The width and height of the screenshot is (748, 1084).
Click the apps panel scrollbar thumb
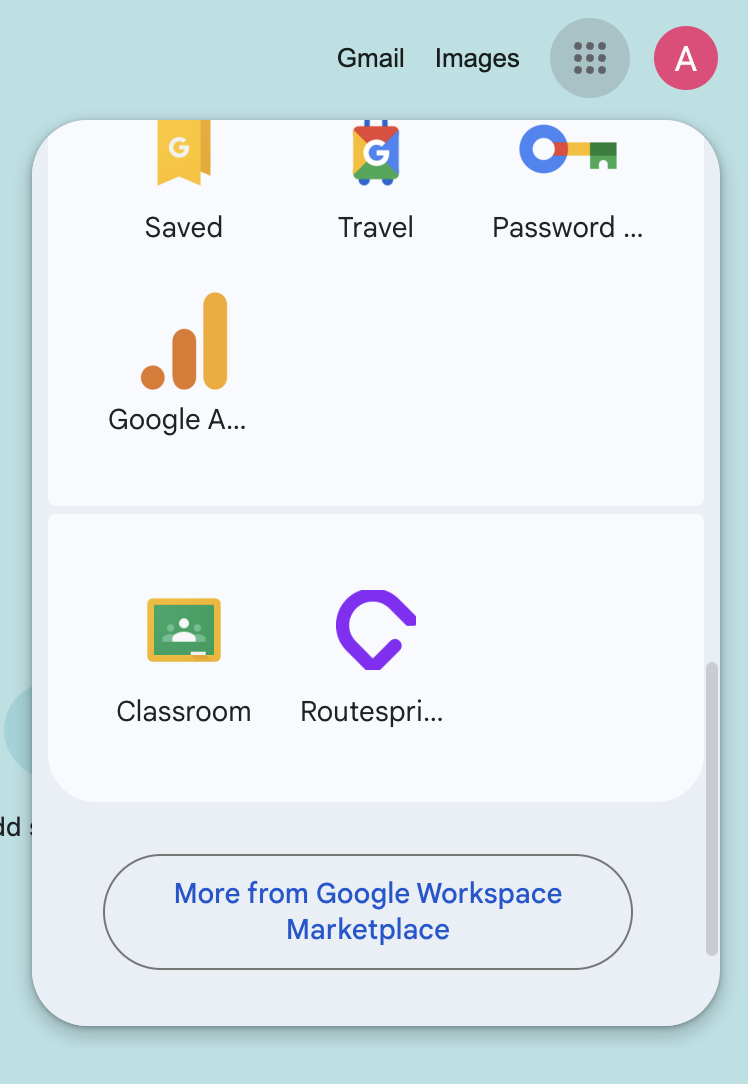711,809
